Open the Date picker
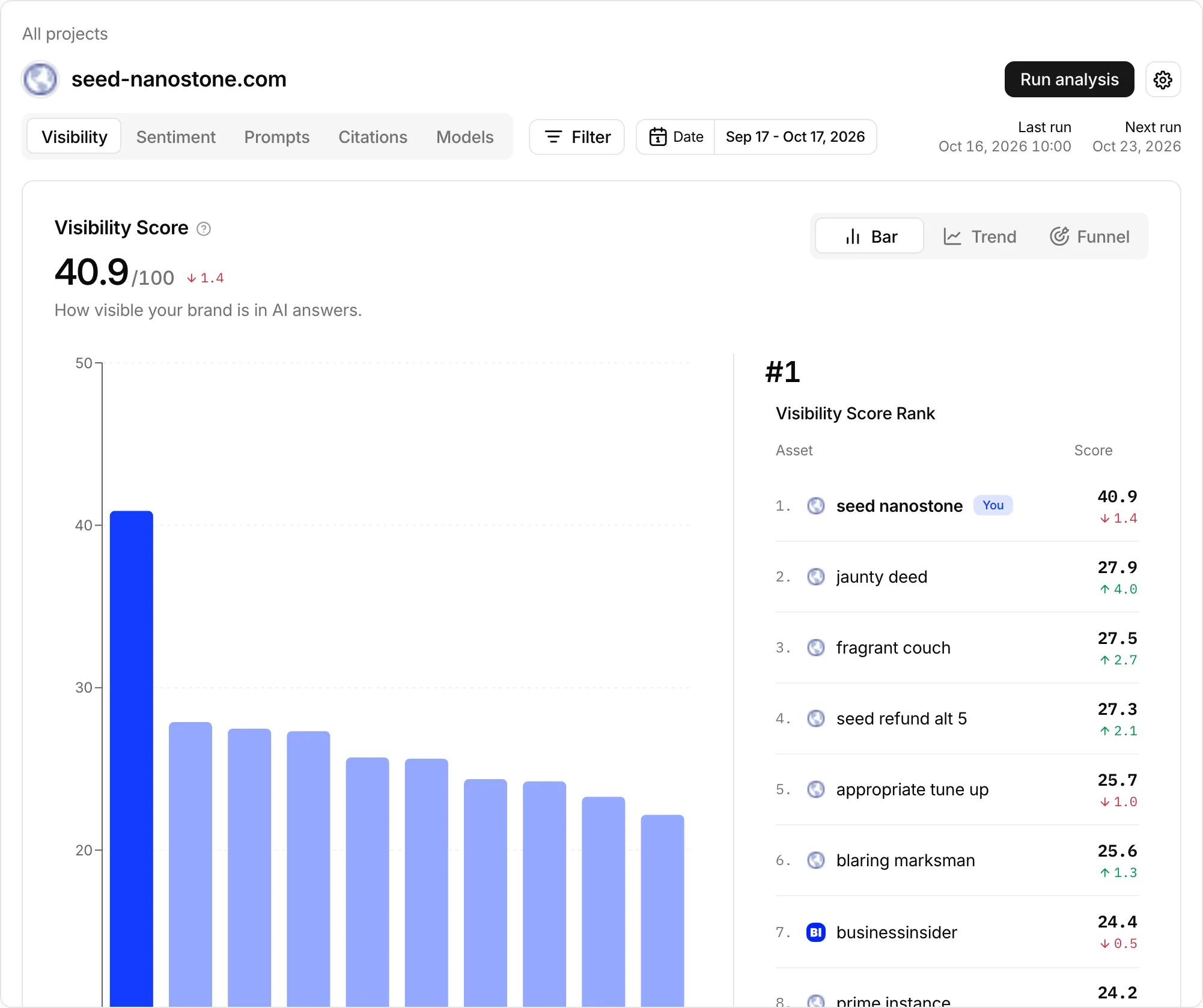 click(x=675, y=137)
